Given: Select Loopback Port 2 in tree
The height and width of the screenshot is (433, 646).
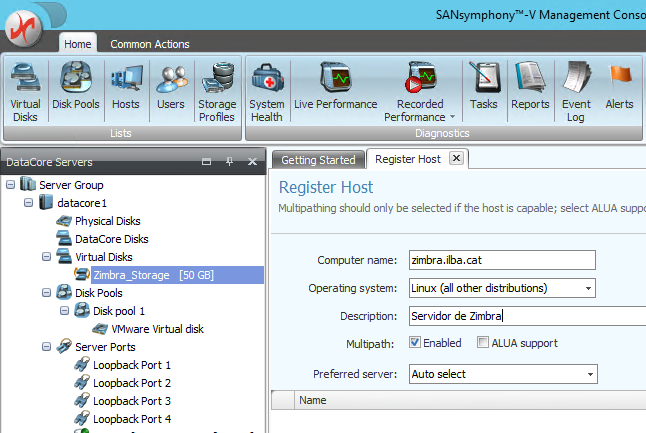Looking at the screenshot, I should 132,383.
